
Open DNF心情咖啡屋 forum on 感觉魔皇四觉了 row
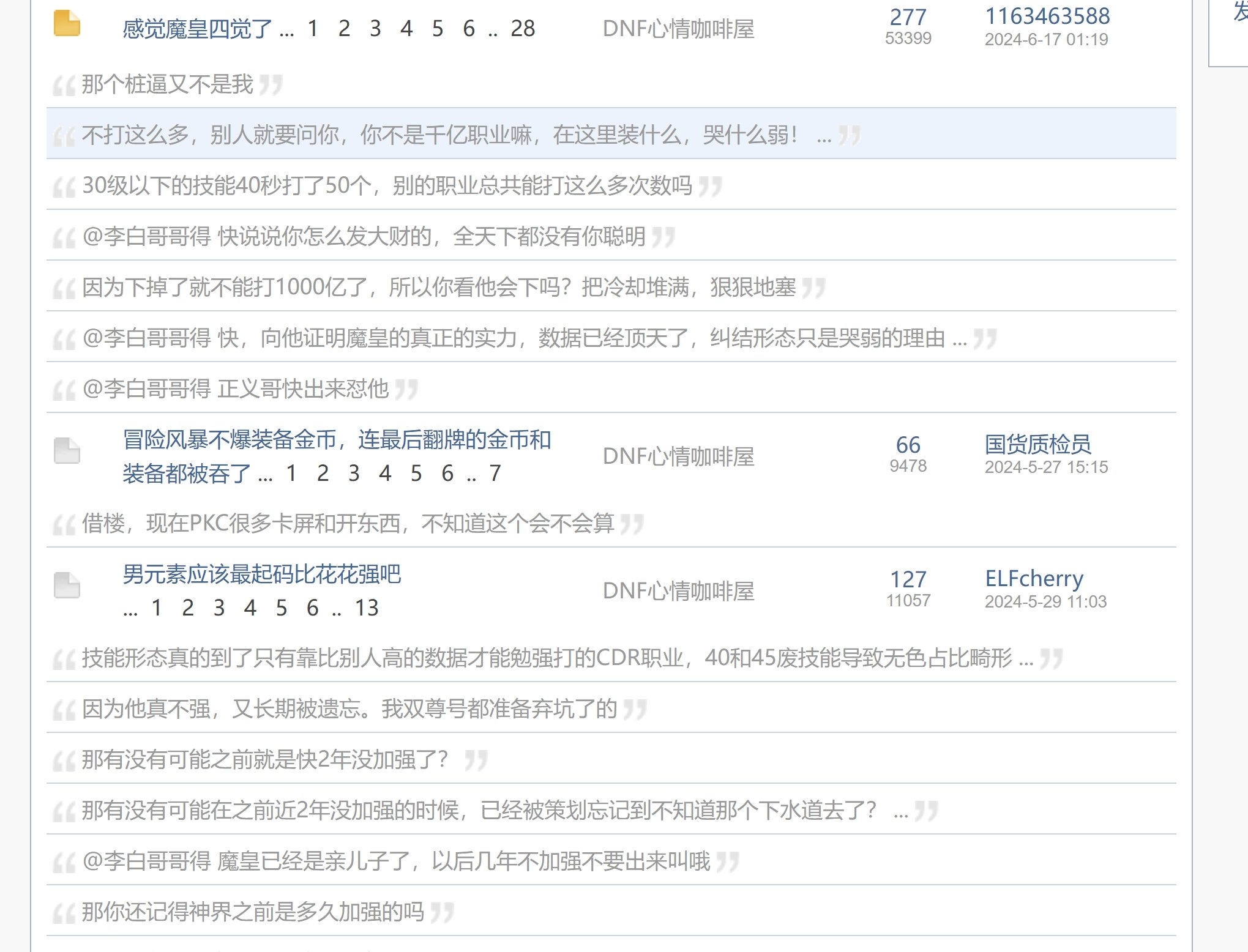(678, 29)
